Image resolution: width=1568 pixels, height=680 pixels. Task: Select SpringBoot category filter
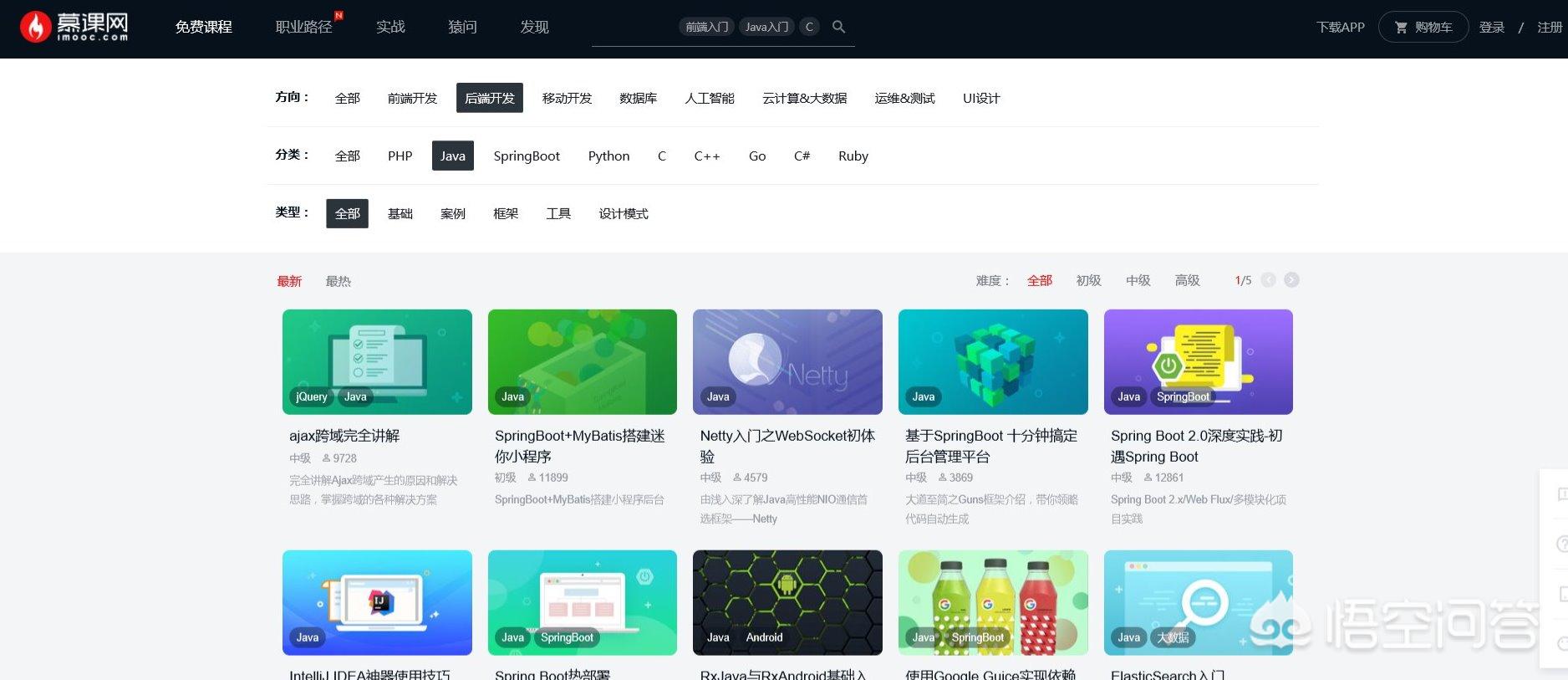tap(527, 156)
